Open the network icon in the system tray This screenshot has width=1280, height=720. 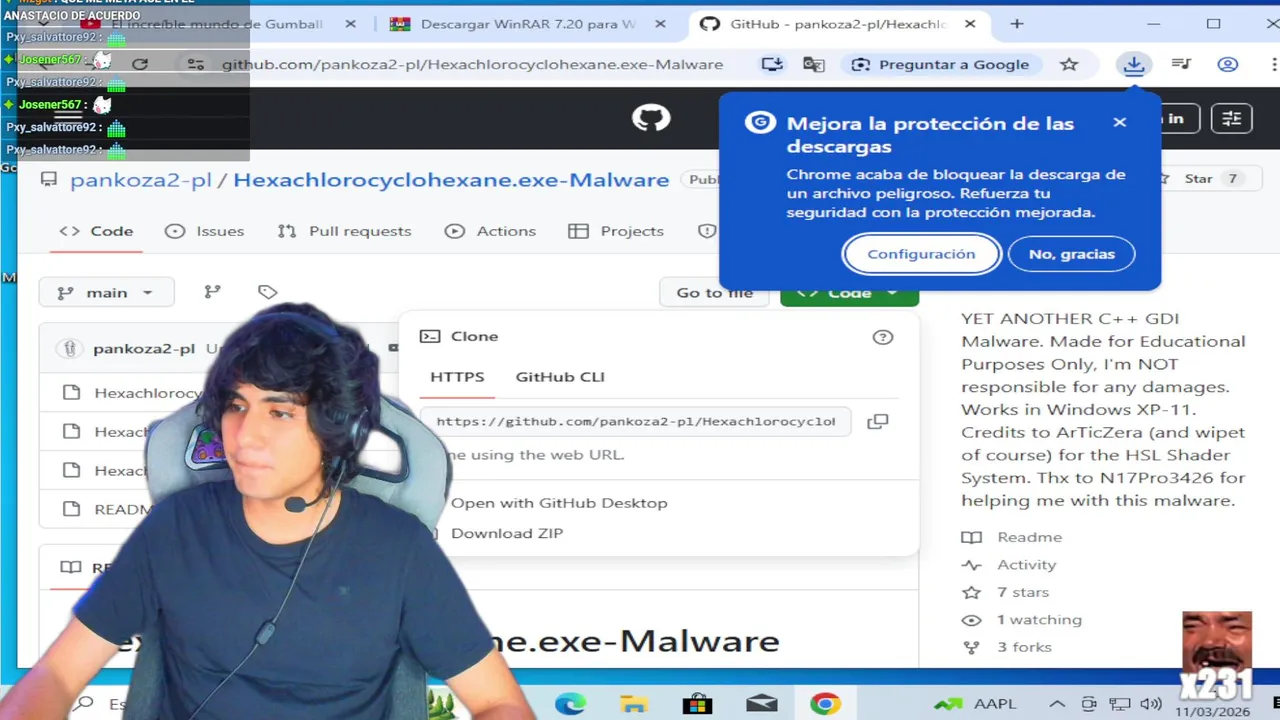click(x=1120, y=704)
